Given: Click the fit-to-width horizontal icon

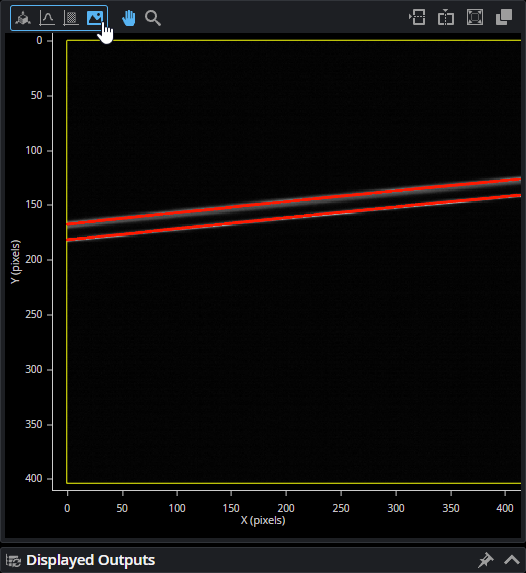Looking at the screenshot, I should pos(417,17).
